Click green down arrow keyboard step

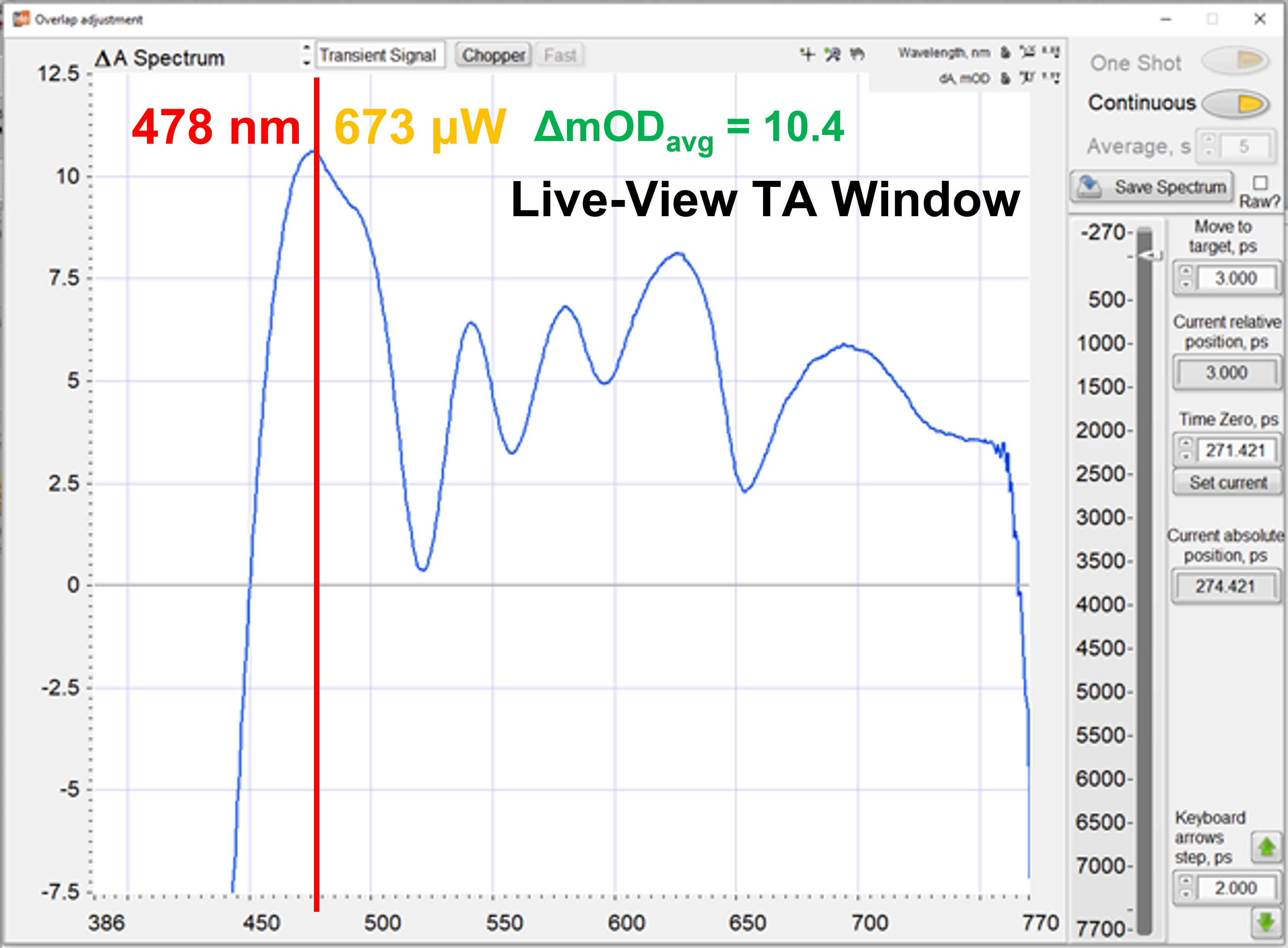click(1266, 922)
